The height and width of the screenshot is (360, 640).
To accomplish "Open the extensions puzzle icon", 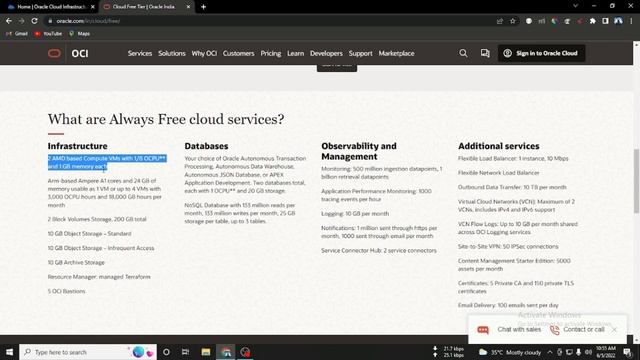I will (x=593, y=21).
